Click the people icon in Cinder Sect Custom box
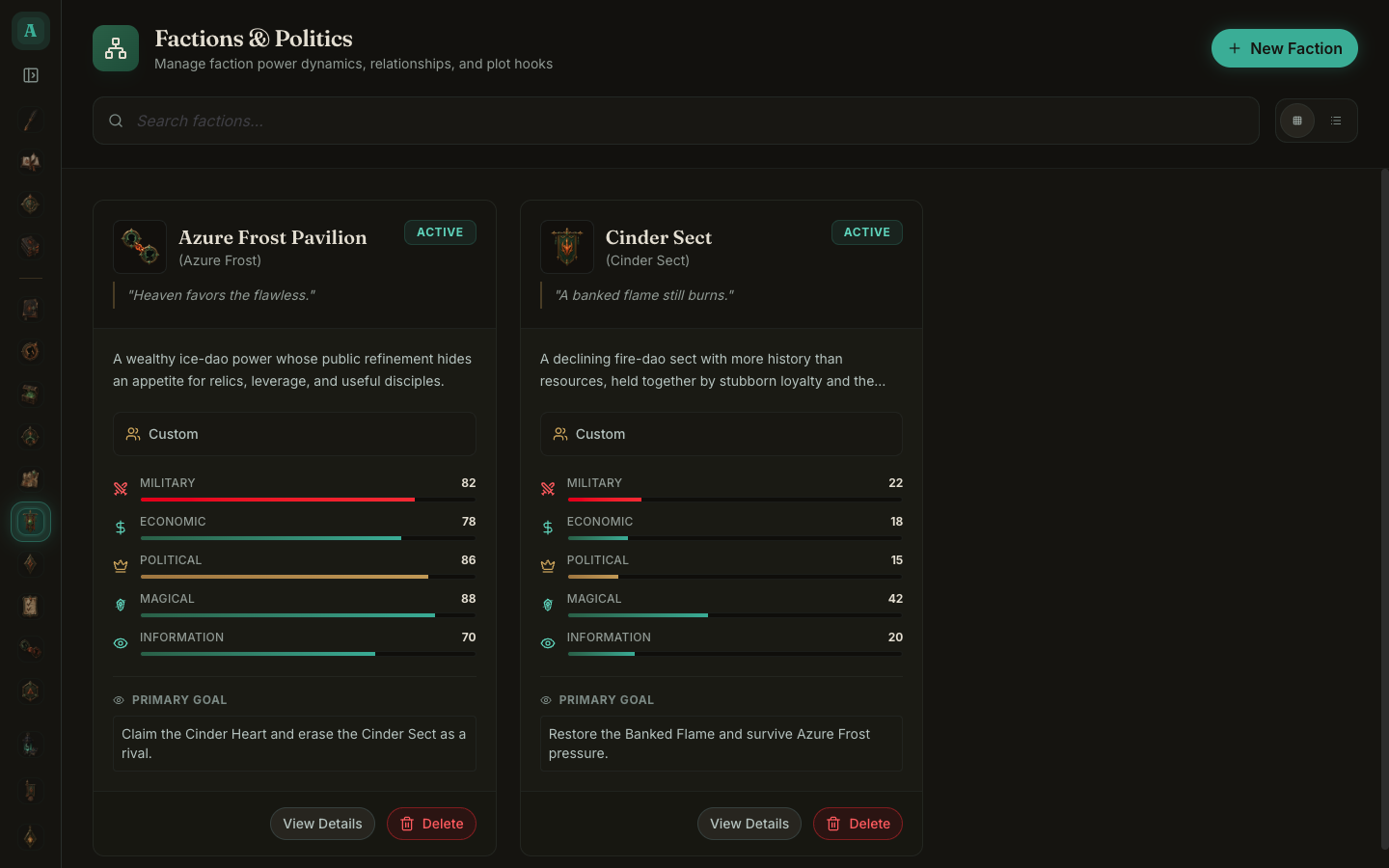This screenshot has height=868, width=1389. pyautogui.click(x=560, y=434)
